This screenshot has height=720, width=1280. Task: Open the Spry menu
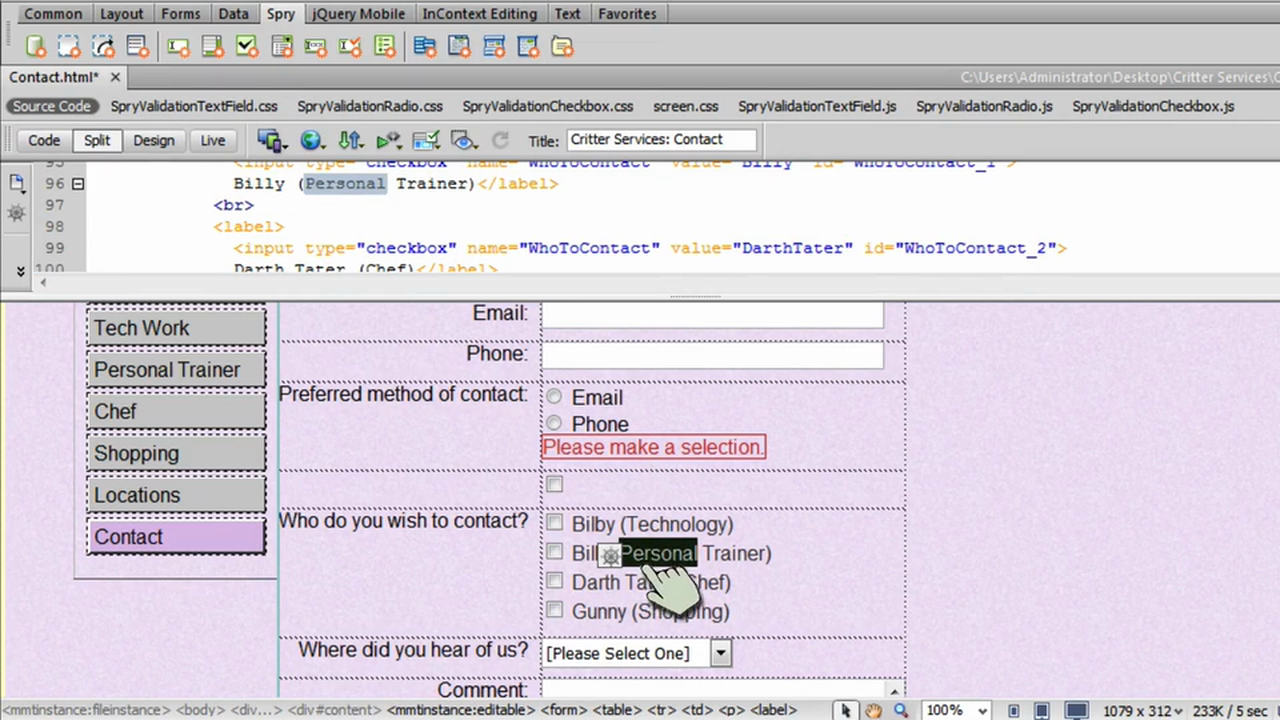pyautogui.click(x=281, y=13)
